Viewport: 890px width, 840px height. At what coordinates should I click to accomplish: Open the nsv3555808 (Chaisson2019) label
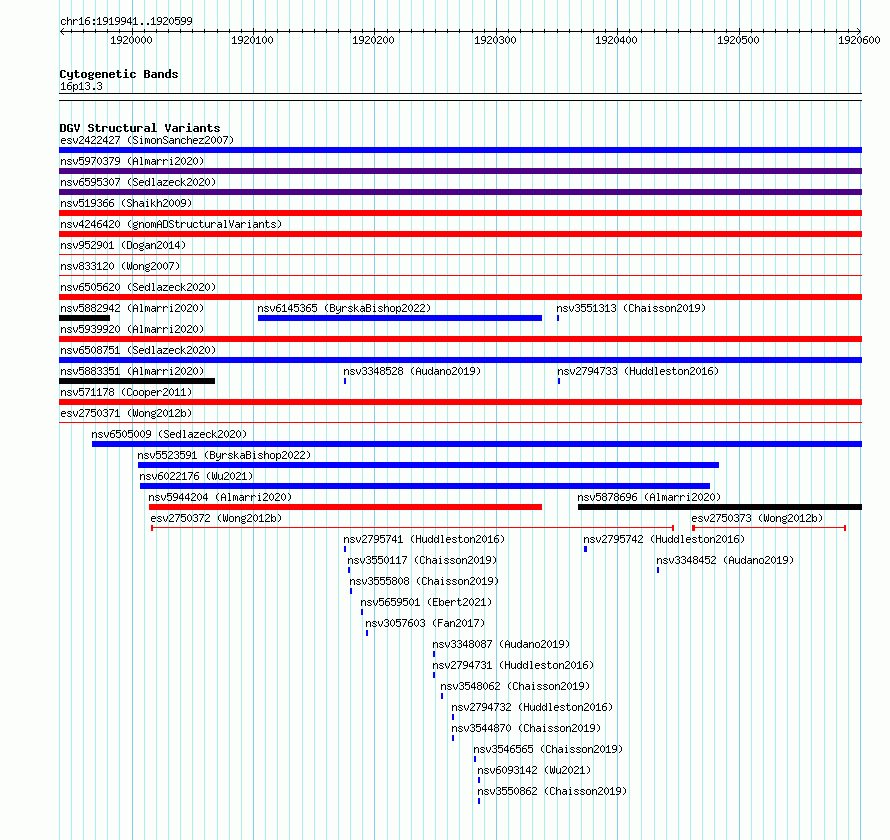pyautogui.click(x=424, y=581)
